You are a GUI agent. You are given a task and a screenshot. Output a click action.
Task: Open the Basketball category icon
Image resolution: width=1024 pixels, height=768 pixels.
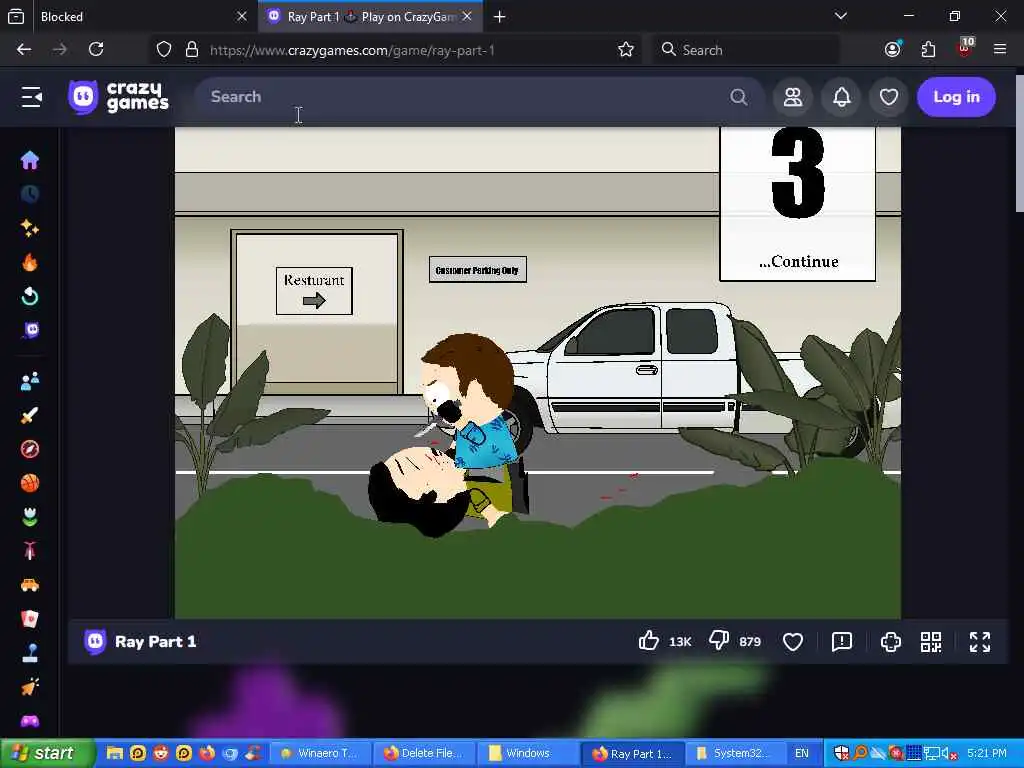click(x=29, y=483)
